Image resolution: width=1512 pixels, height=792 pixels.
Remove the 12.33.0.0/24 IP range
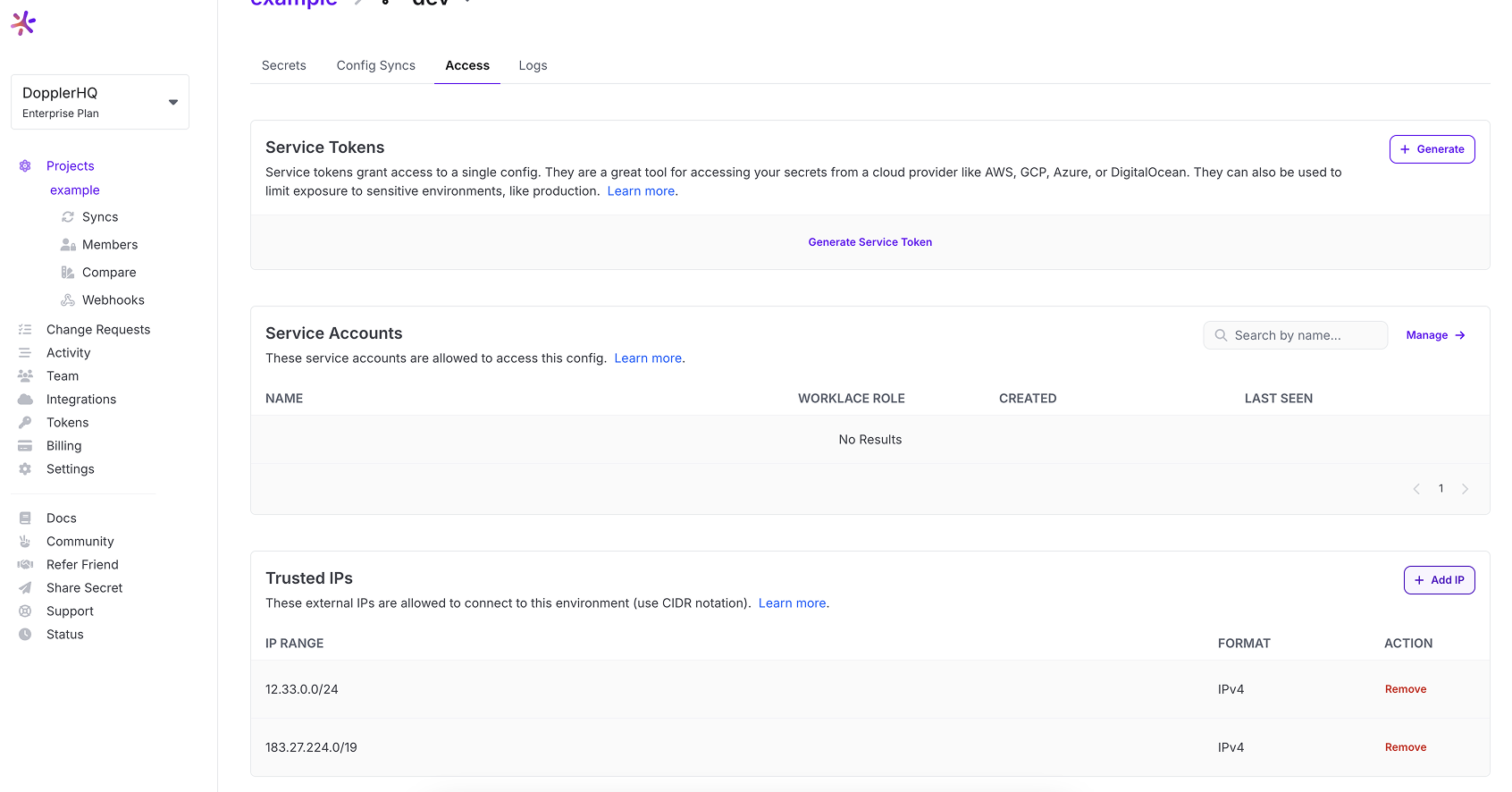click(1406, 689)
